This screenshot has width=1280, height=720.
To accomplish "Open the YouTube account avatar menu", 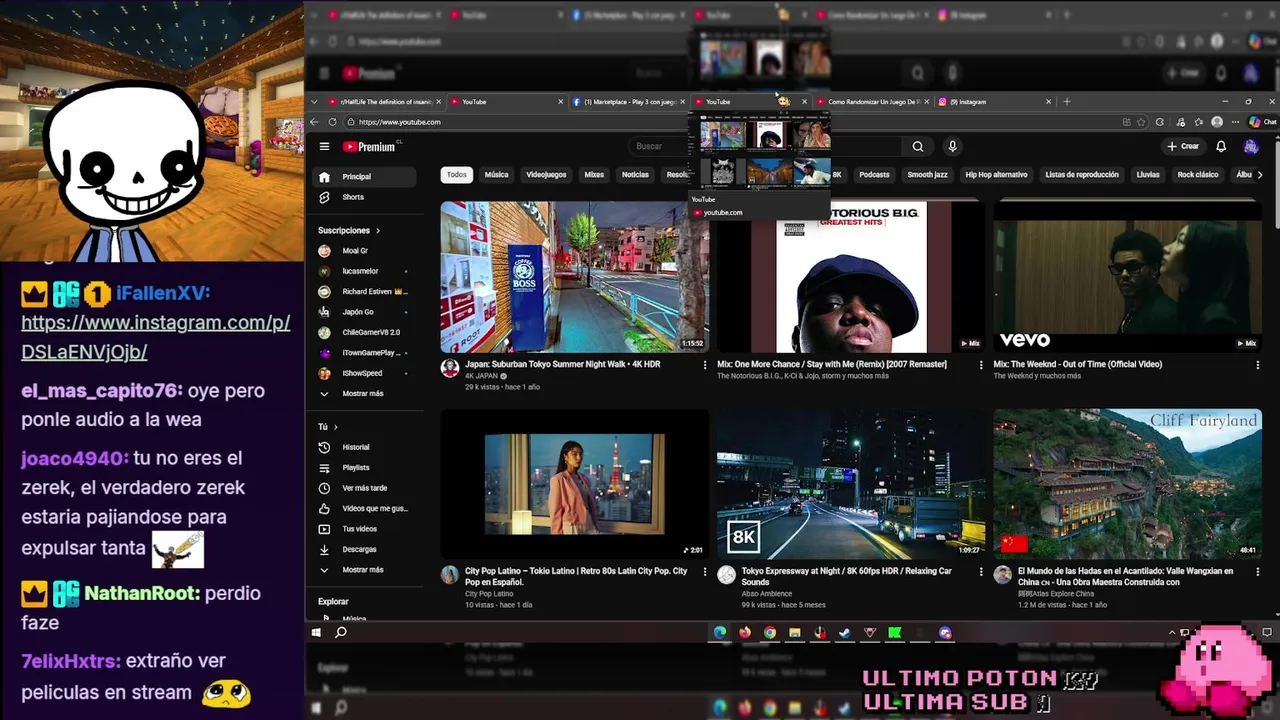I will [1251, 147].
